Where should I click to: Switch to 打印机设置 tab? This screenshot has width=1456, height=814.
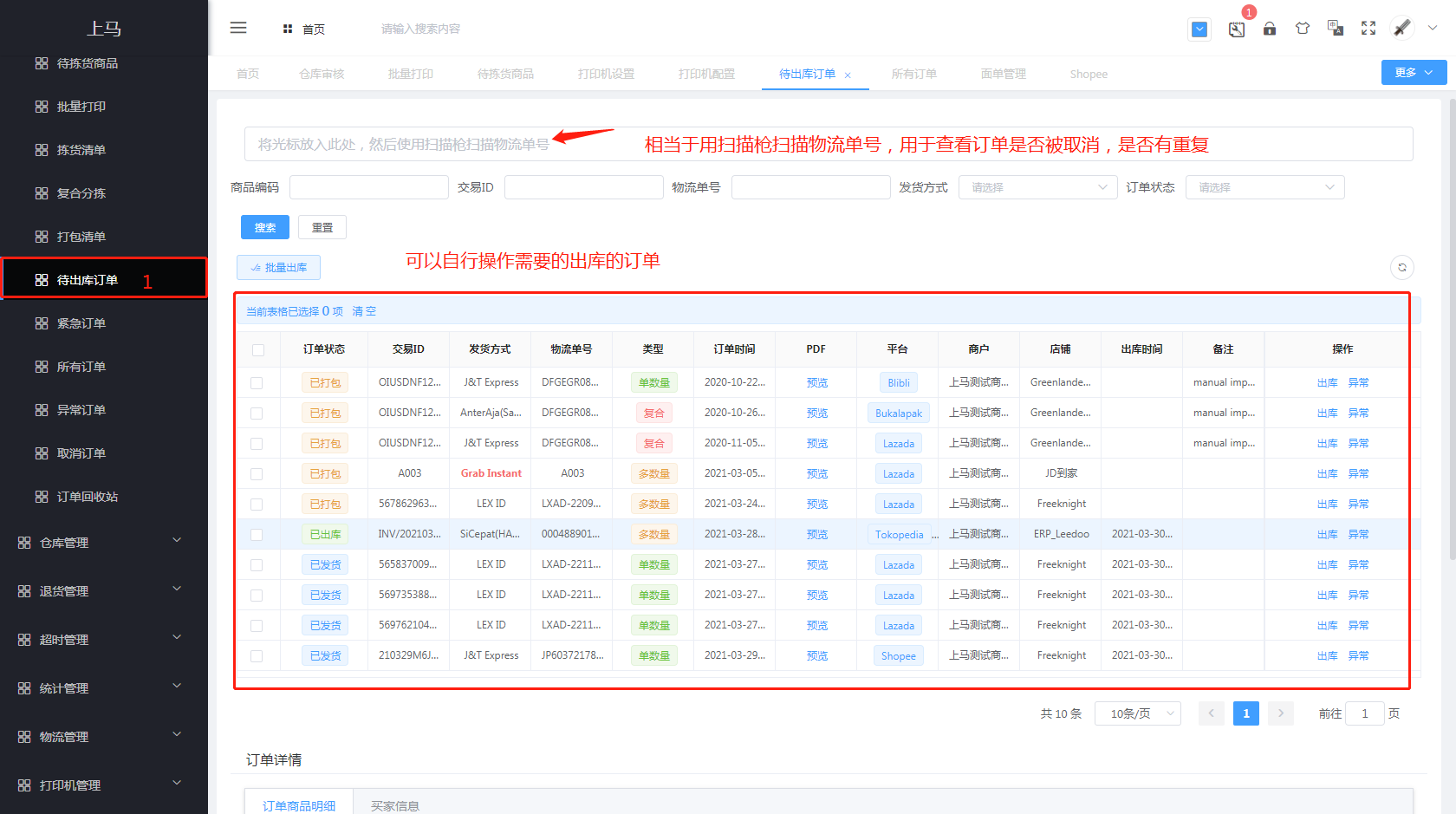606,75
